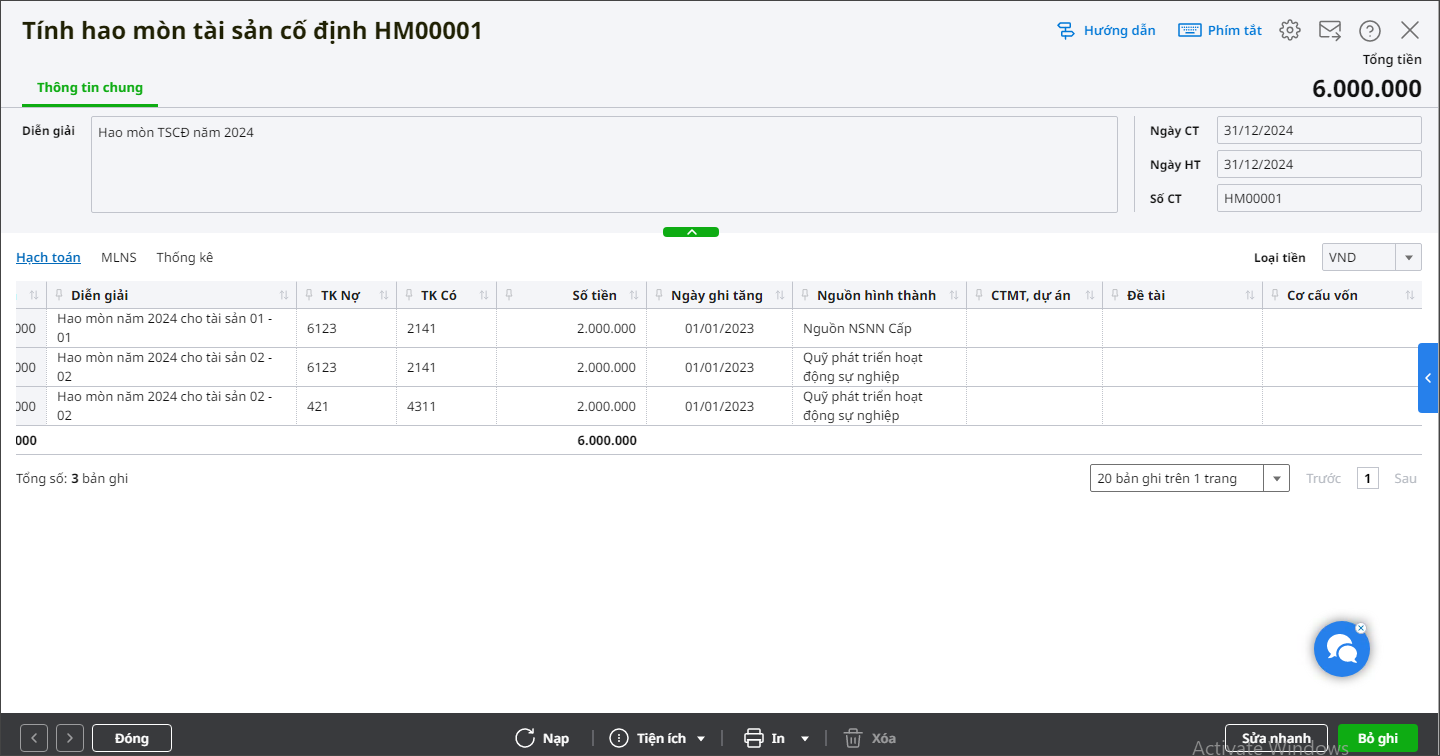Open the records per page dropdown
The height and width of the screenshot is (756, 1440).
coord(1276,478)
